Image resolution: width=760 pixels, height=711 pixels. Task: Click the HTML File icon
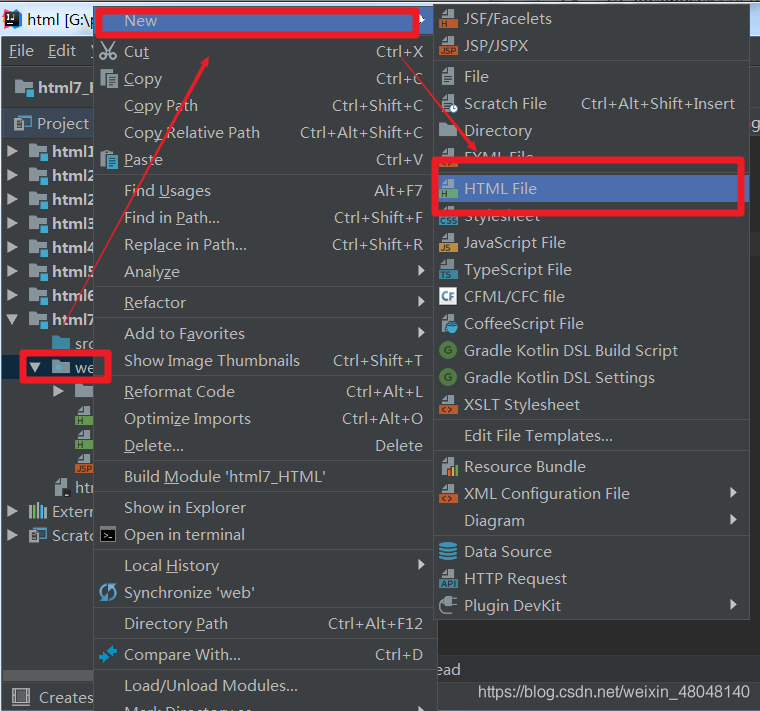[x=448, y=189]
